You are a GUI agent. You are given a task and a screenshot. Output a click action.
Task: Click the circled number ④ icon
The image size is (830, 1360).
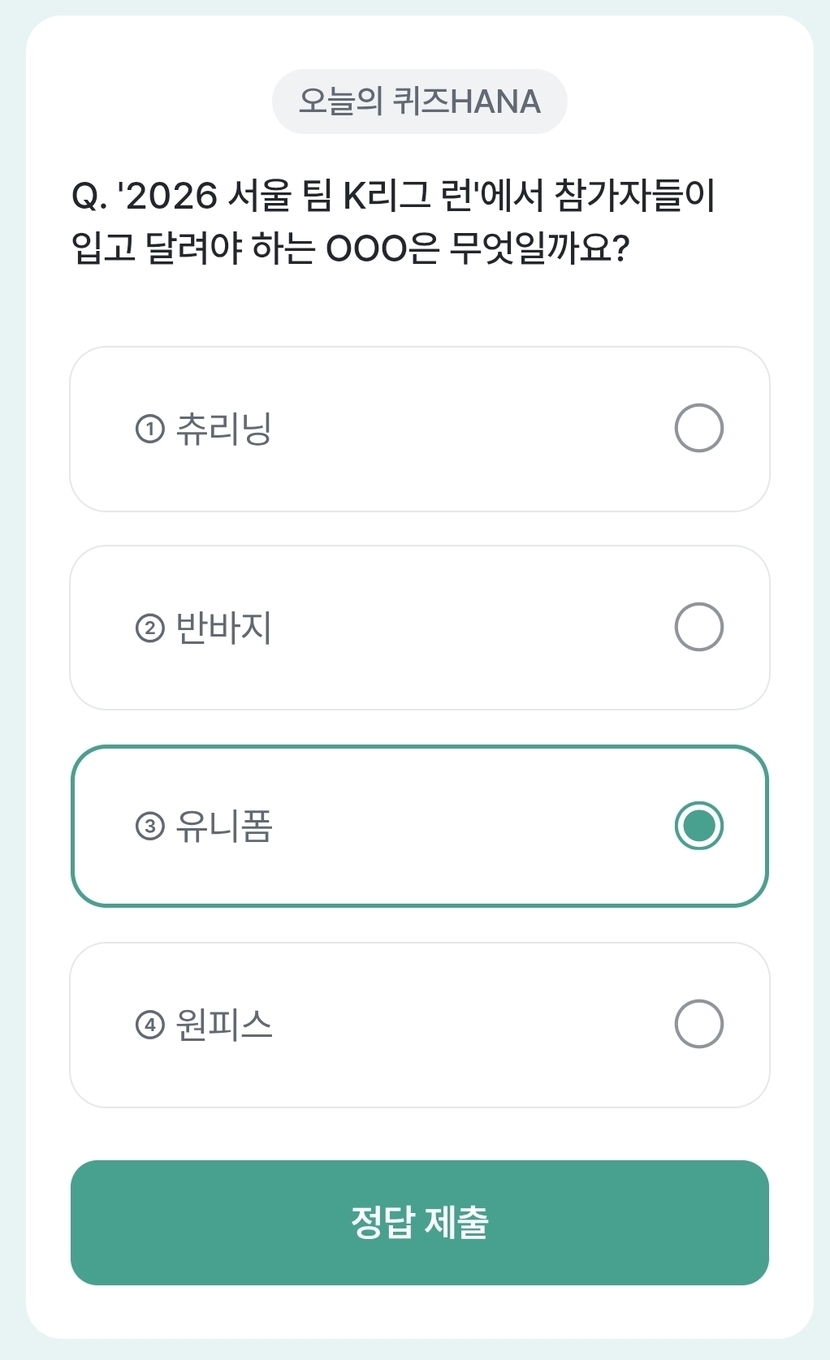point(149,1025)
